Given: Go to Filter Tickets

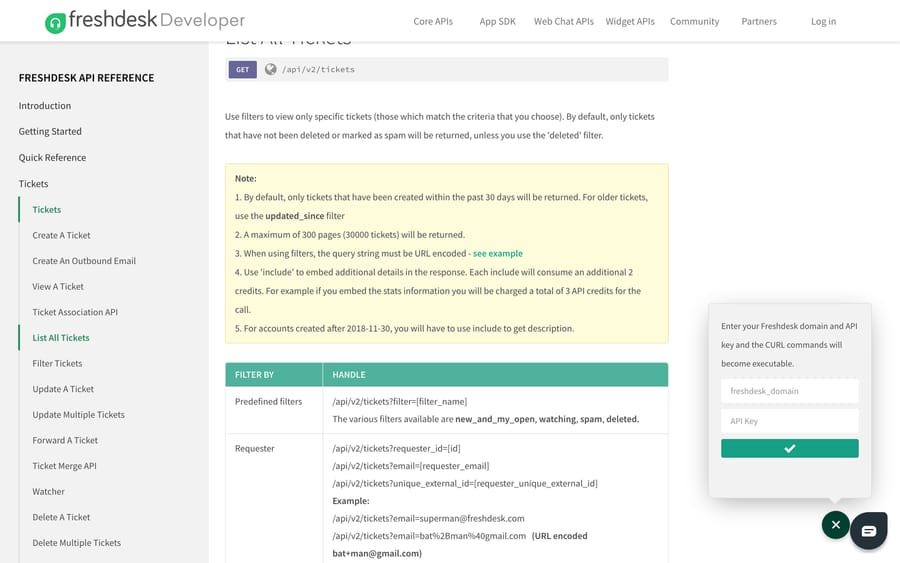Looking at the screenshot, I should point(57,363).
